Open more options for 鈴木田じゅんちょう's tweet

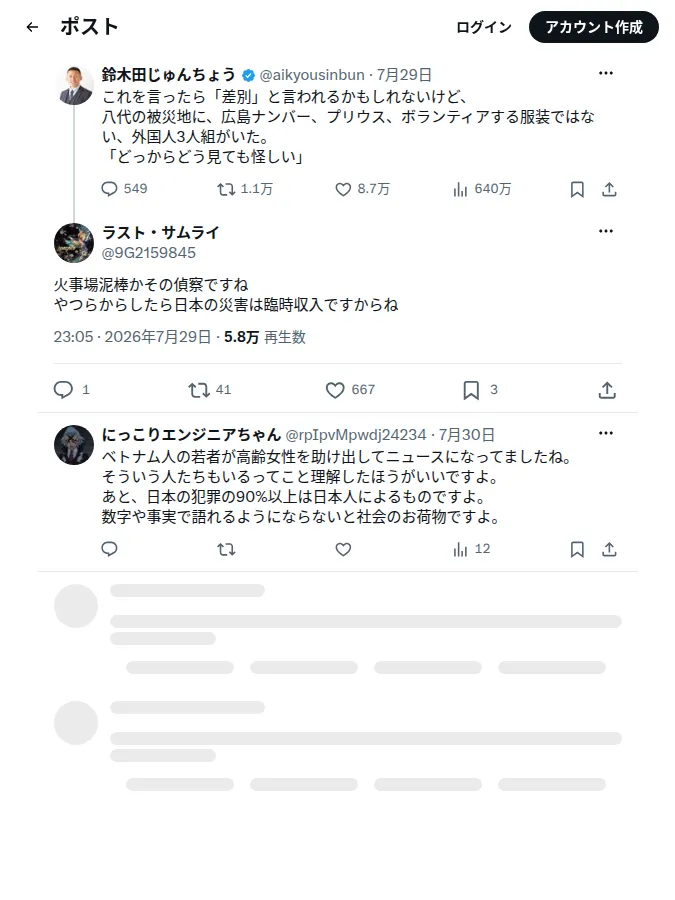tap(606, 73)
